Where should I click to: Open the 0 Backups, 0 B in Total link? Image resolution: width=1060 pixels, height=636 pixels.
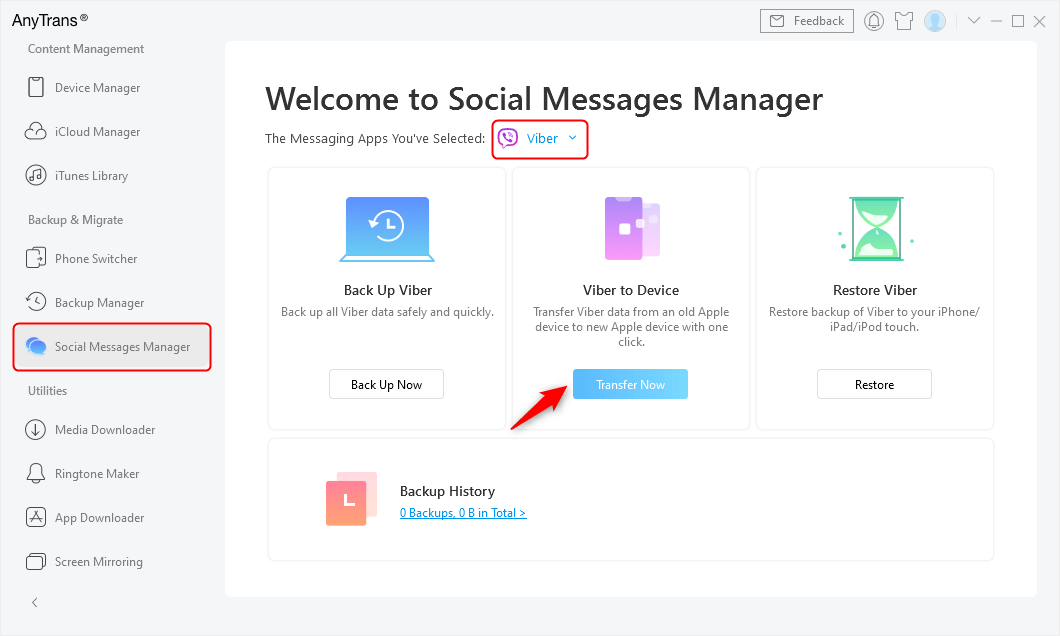point(463,512)
